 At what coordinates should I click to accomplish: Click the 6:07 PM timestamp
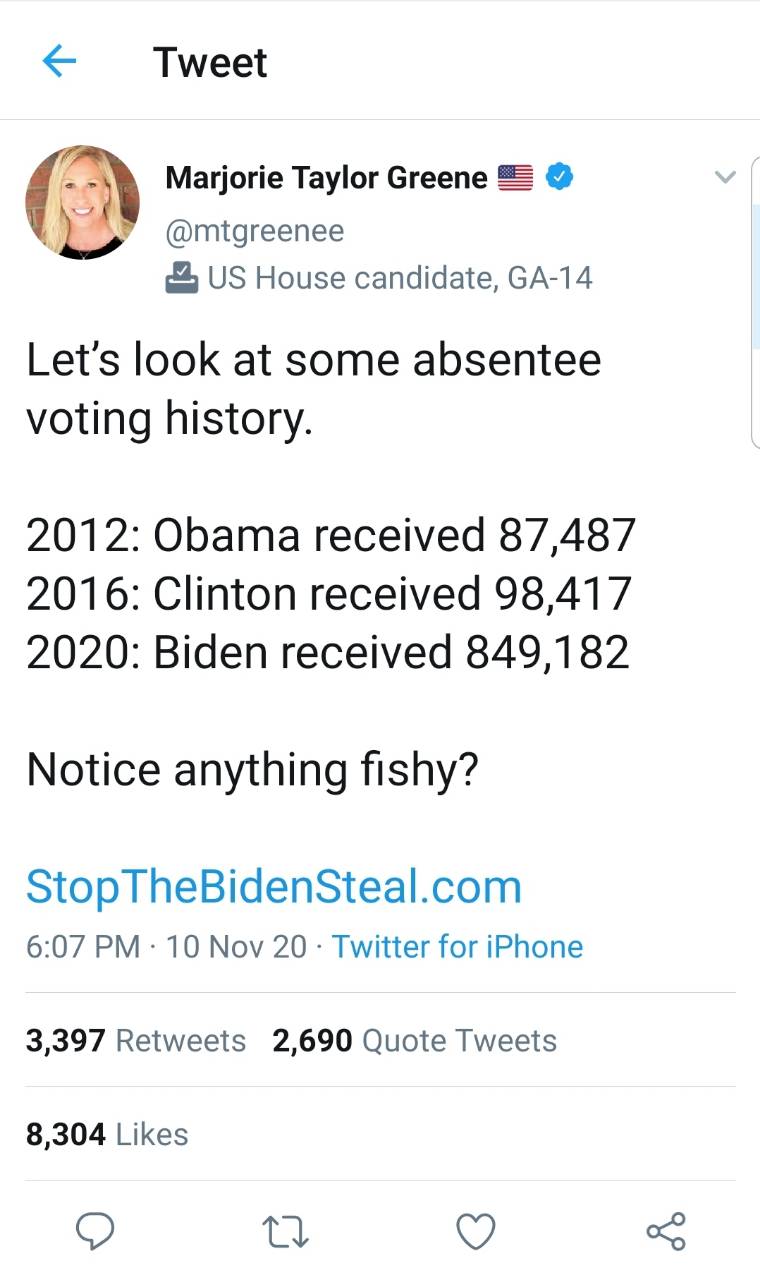point(83,946)
